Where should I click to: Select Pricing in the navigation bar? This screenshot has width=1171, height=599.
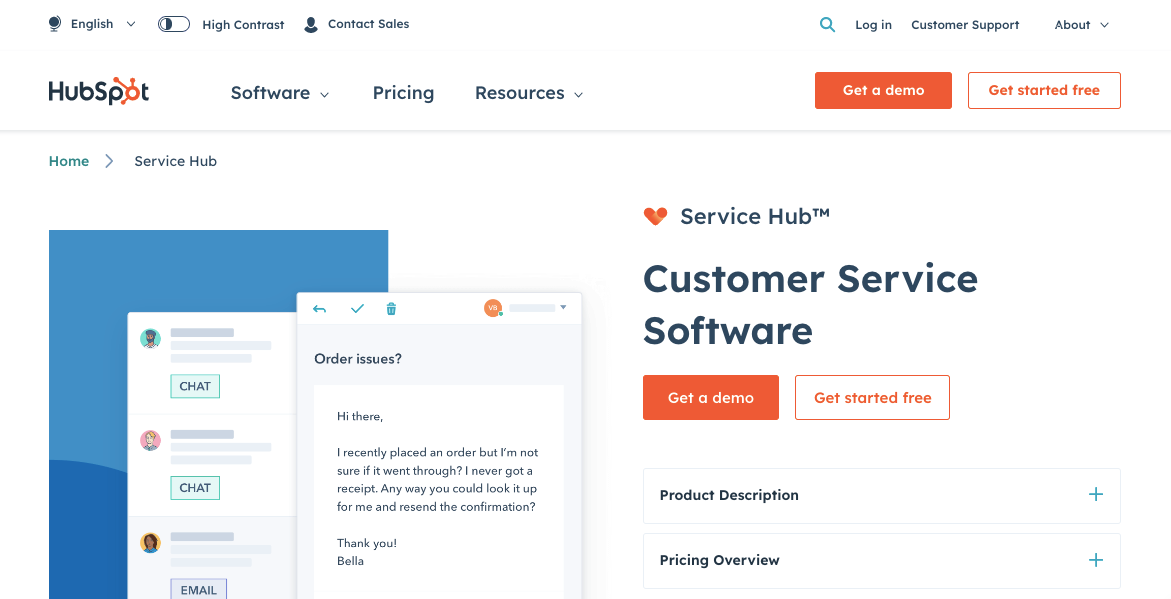(403, 93)
